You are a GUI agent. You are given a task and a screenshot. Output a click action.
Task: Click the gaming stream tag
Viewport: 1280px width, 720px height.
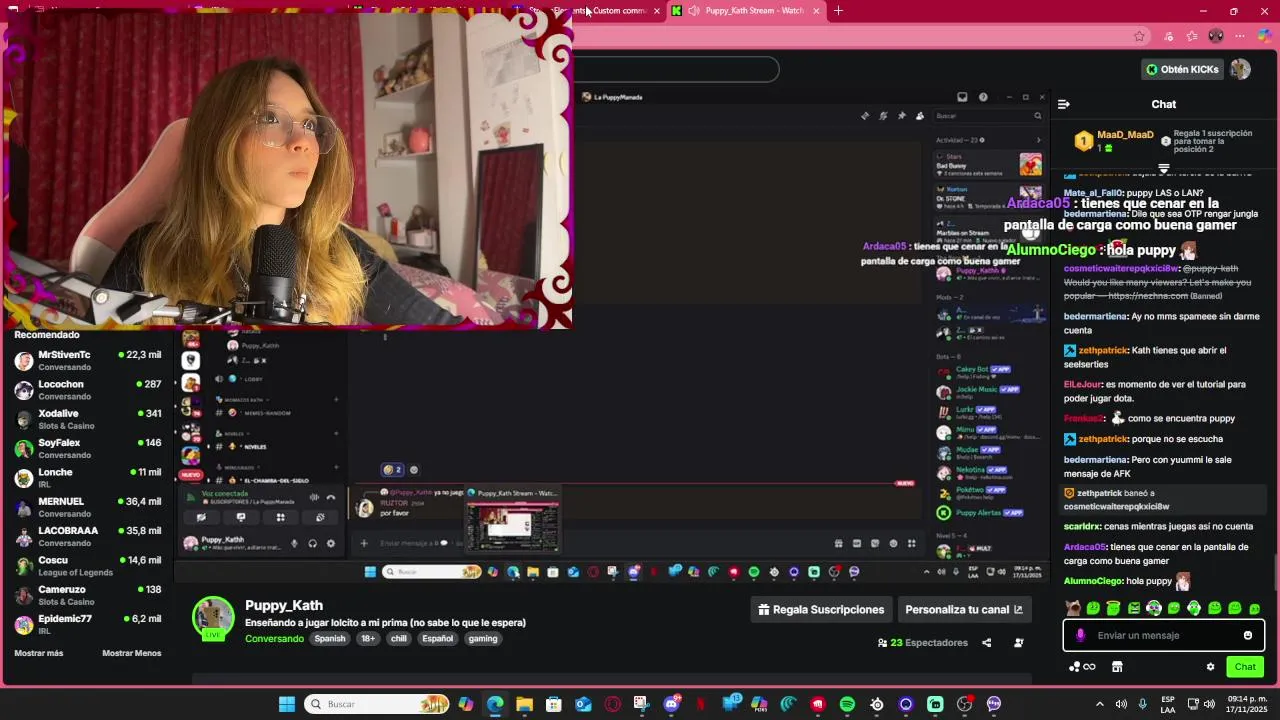pyautogui.click(x=483, y=639)
